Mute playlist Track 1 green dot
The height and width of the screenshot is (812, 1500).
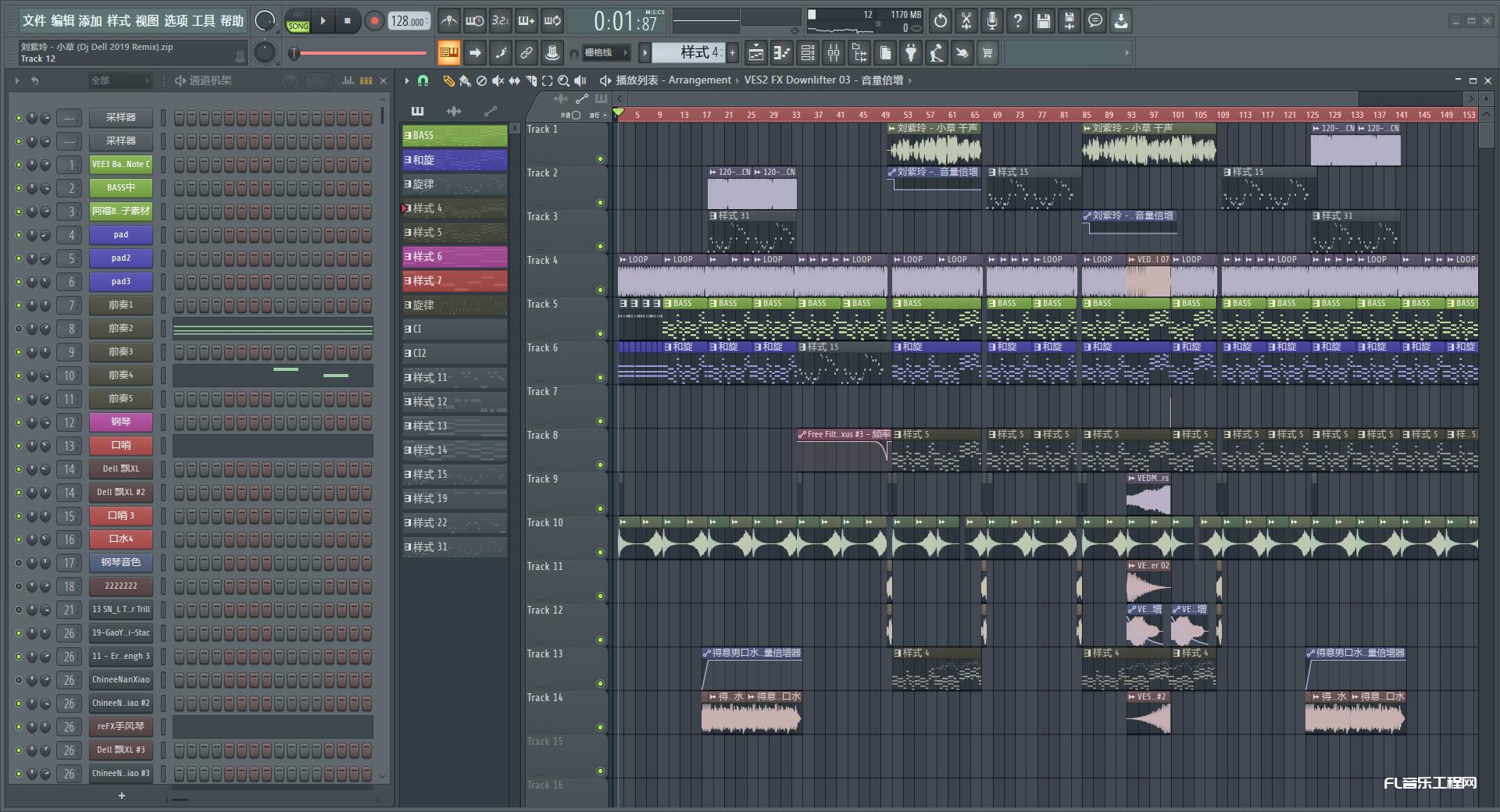pos(601,159)
